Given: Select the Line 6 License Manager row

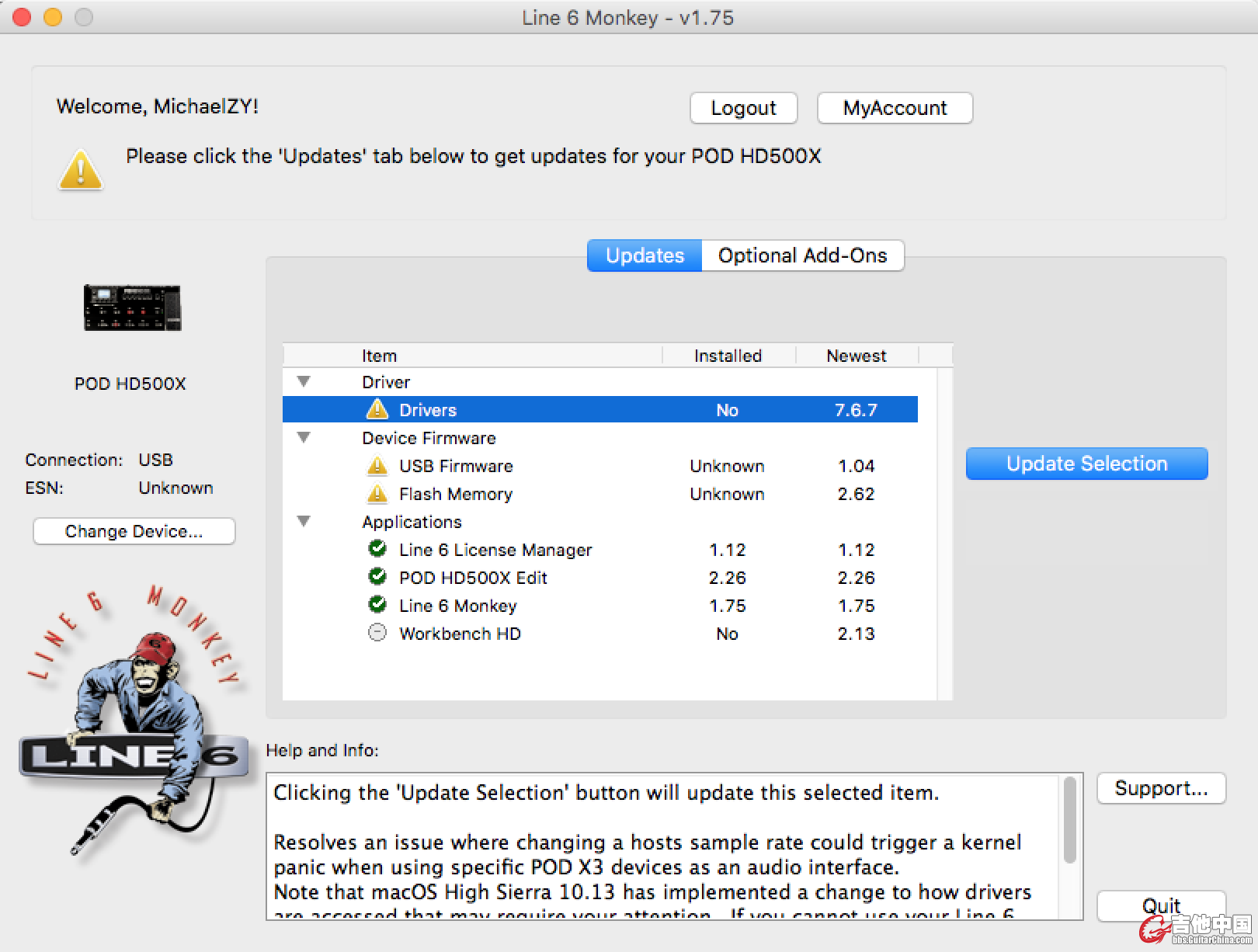Looking at the screenshot, I should 600,550.
